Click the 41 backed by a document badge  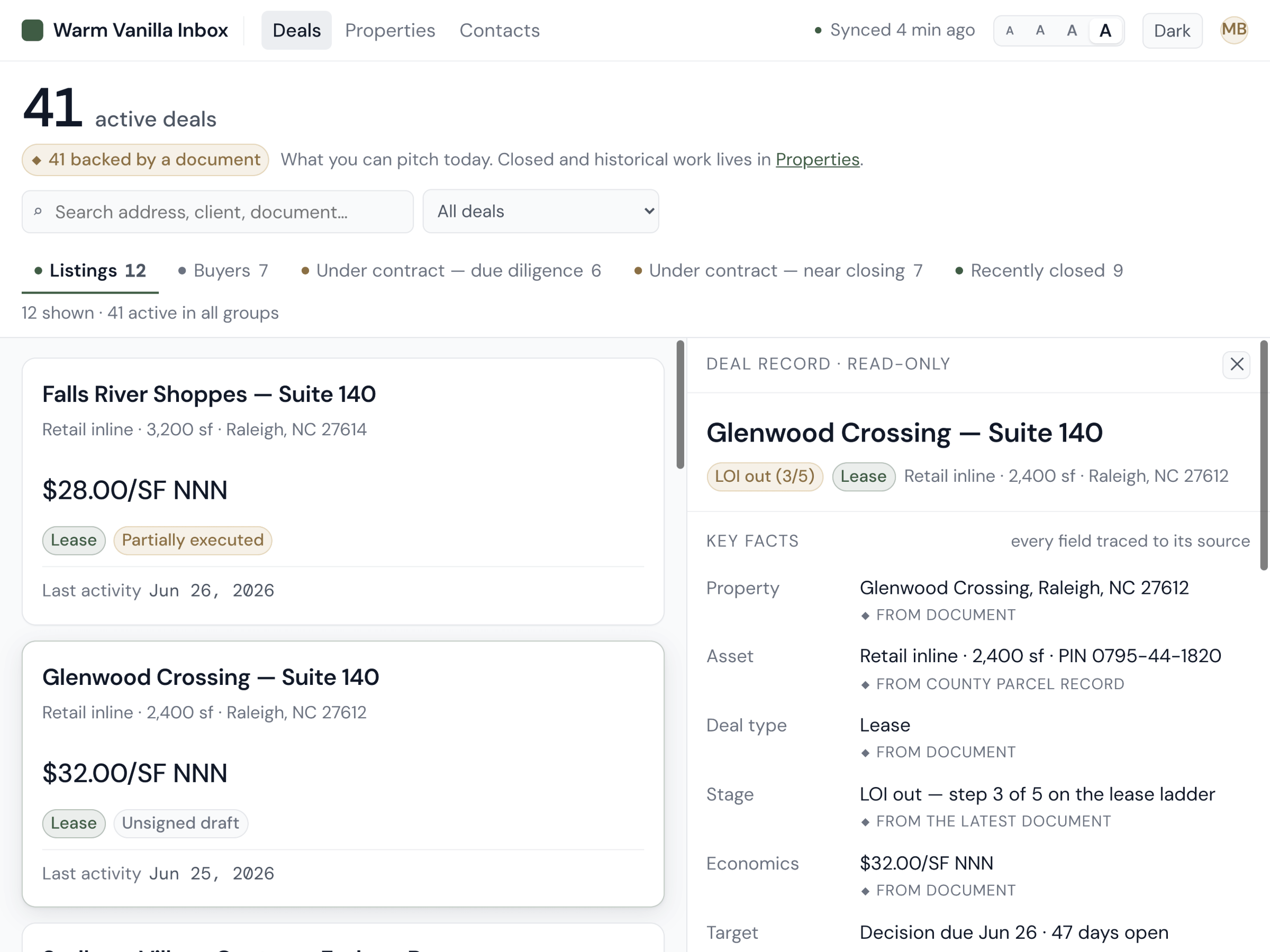pos(146,160)
